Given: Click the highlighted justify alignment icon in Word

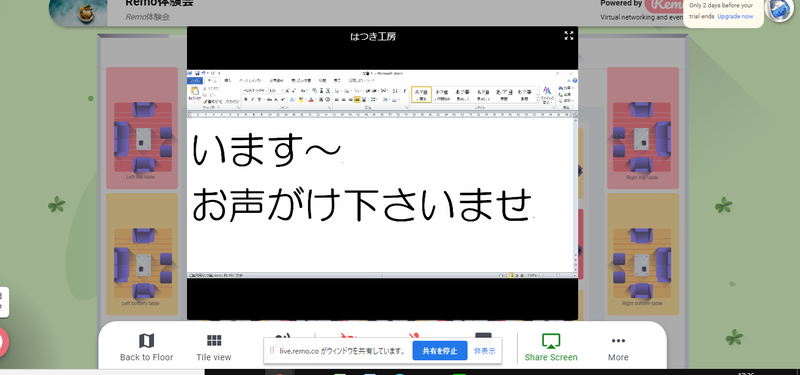Looking at the screenshot, I should click(357, 99).
